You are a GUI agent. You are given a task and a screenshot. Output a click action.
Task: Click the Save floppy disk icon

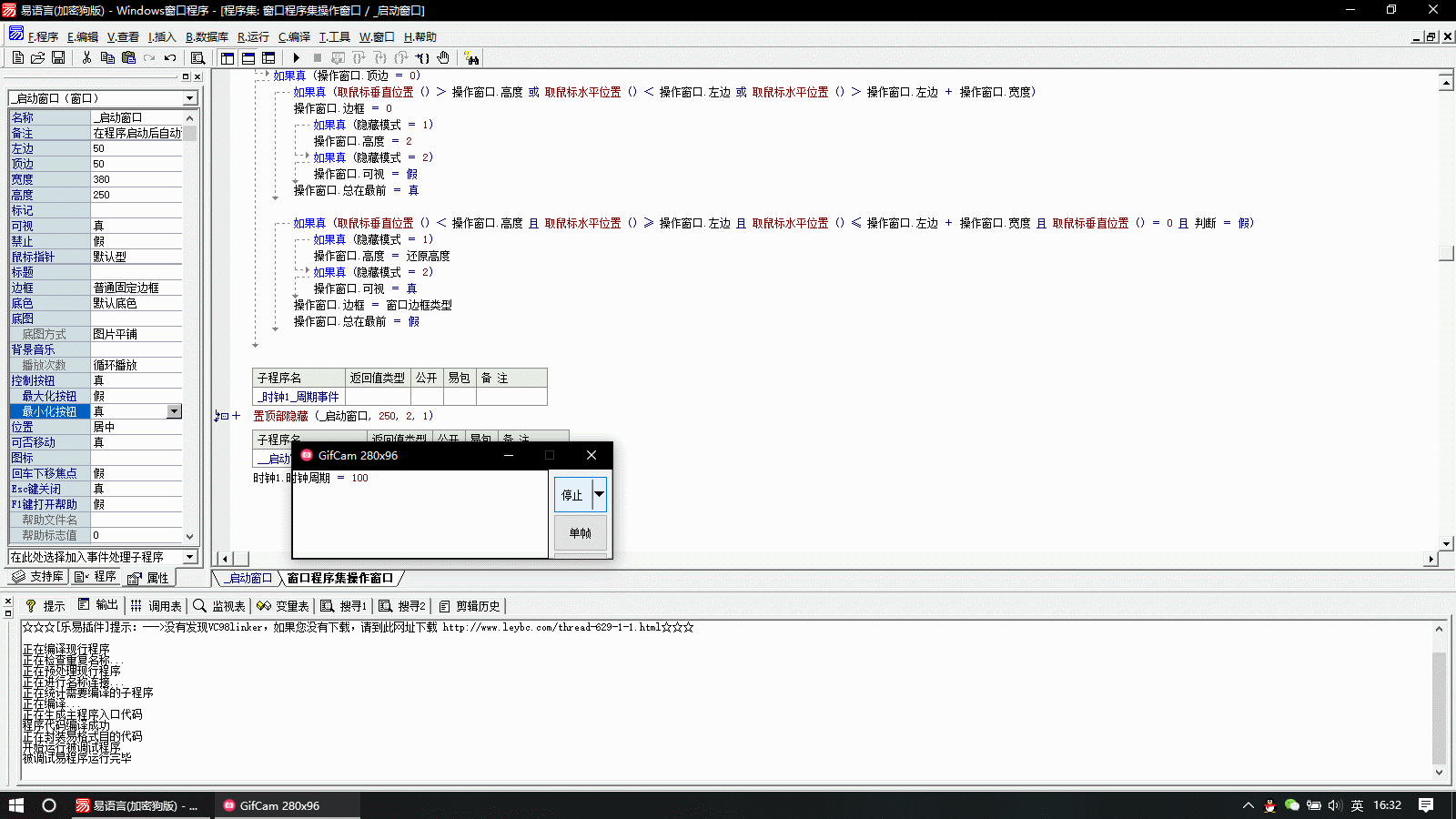coord(58,57)
